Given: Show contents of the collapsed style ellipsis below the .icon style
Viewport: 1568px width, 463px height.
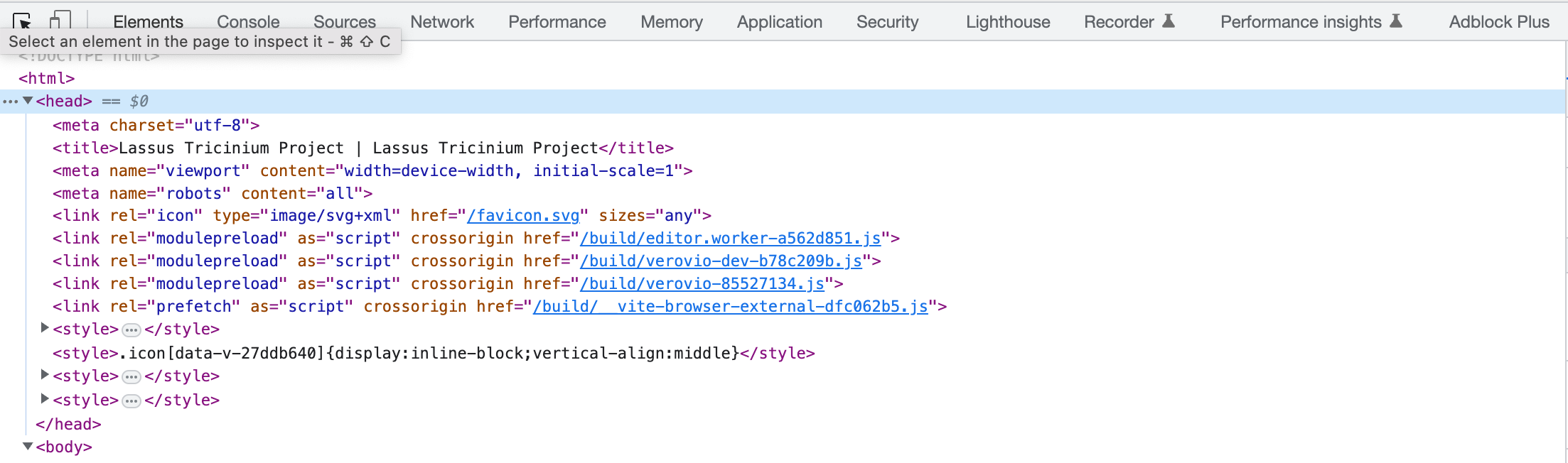Looking at the screenshot, I should click(x=131, y=377).
